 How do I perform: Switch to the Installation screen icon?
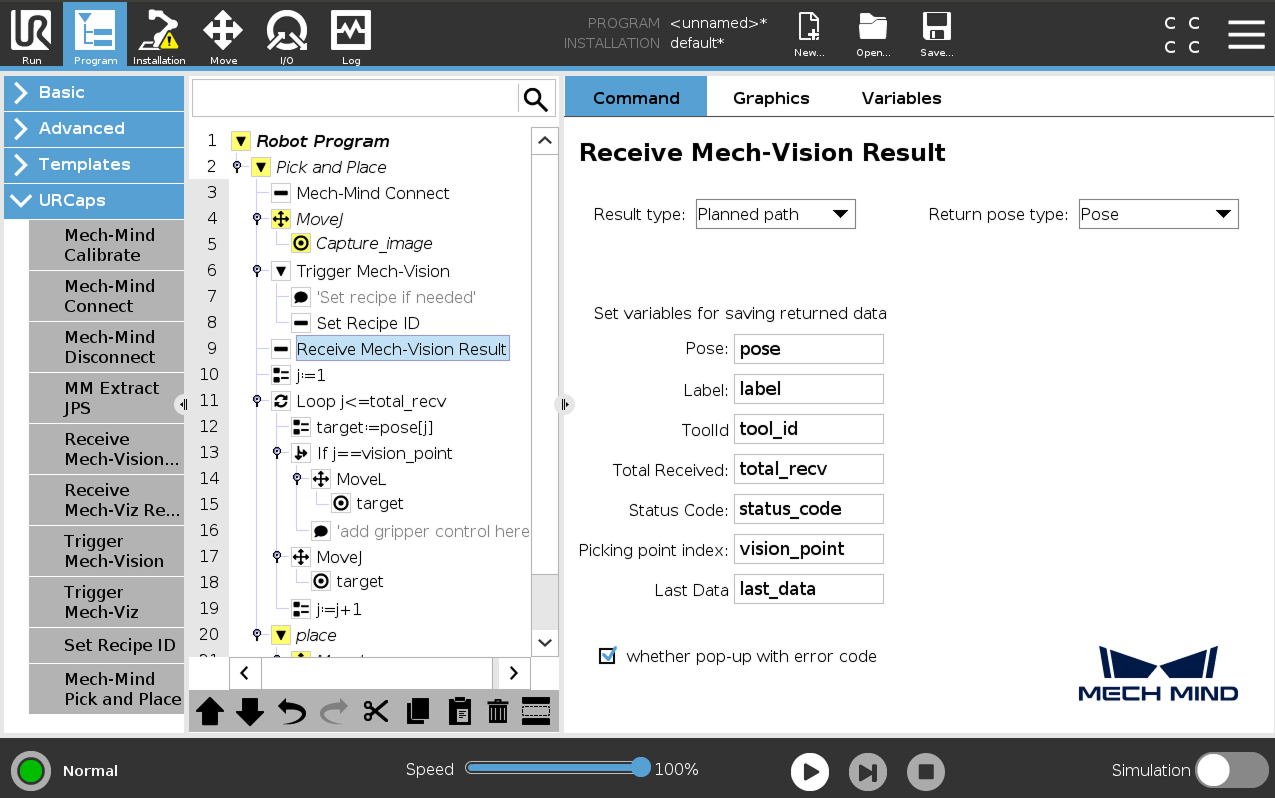[159, 35]
